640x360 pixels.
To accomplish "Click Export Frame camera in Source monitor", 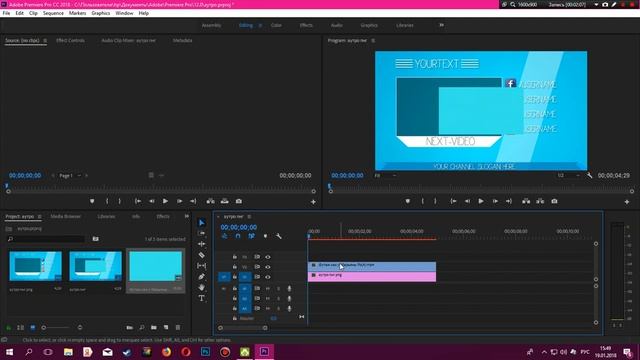I will coord(239,201).
